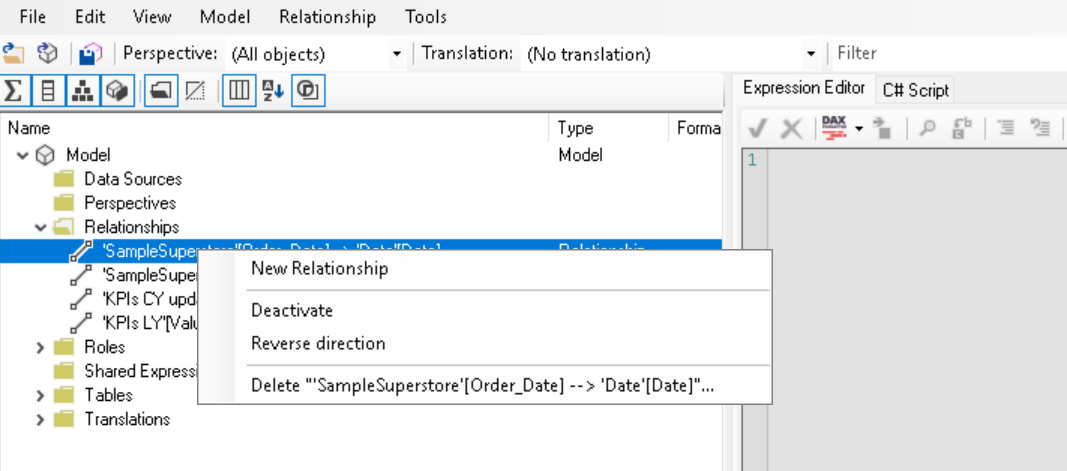The width and height of the screenshot is (1067, 471).
Task: Click the Format column header
Action: (x=695, y=128)
